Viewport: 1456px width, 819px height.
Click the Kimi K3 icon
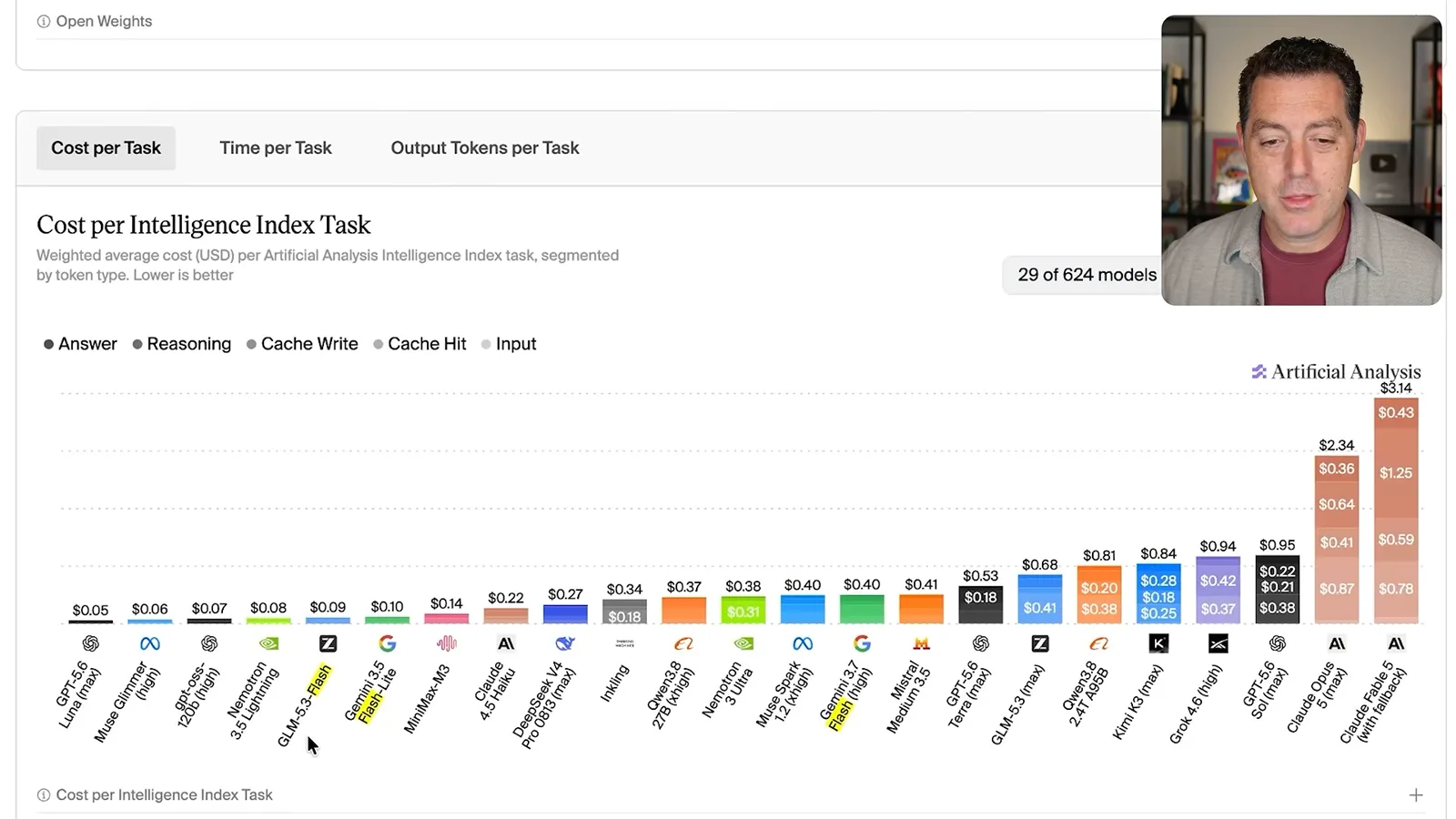1158,643
